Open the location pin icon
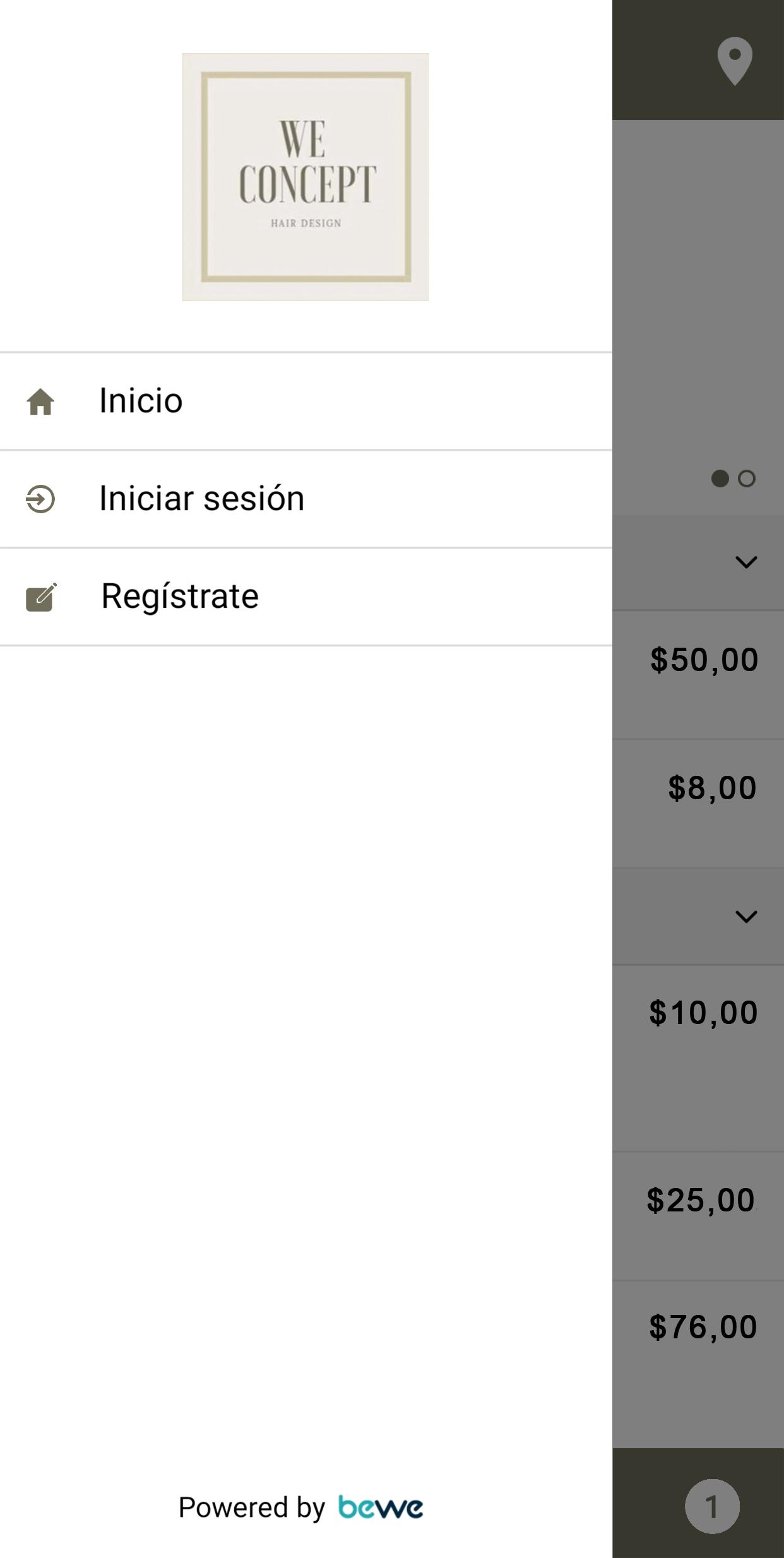This screenshot has width=784, height=1558. click(x=735, y=61)
